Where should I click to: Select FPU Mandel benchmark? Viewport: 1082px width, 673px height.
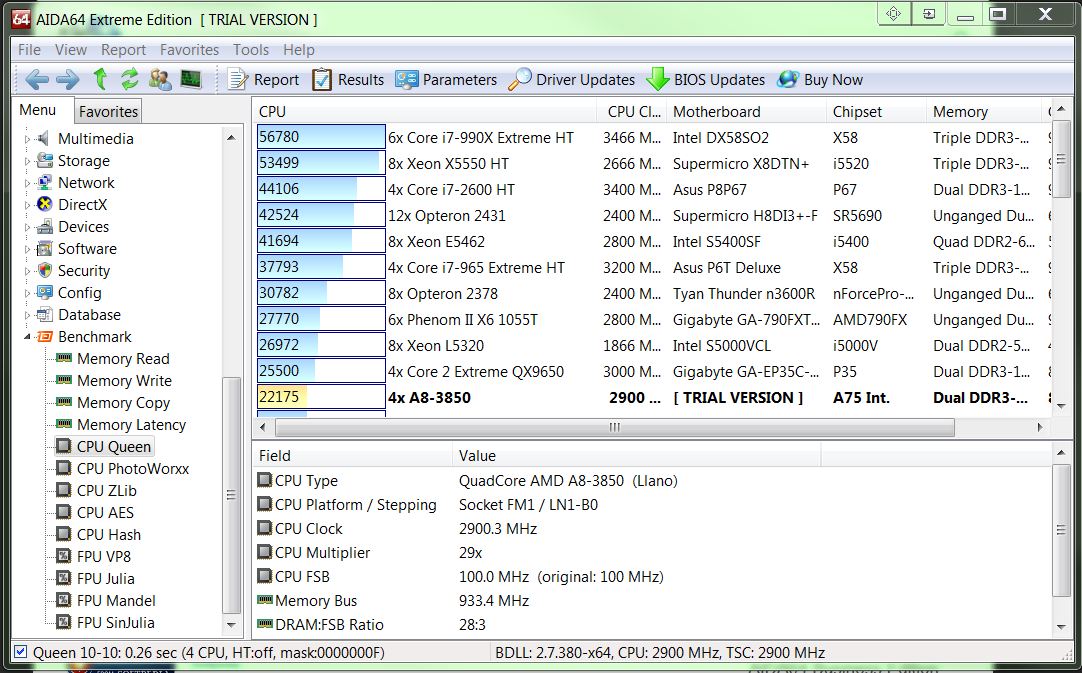[x=116, y=601]
